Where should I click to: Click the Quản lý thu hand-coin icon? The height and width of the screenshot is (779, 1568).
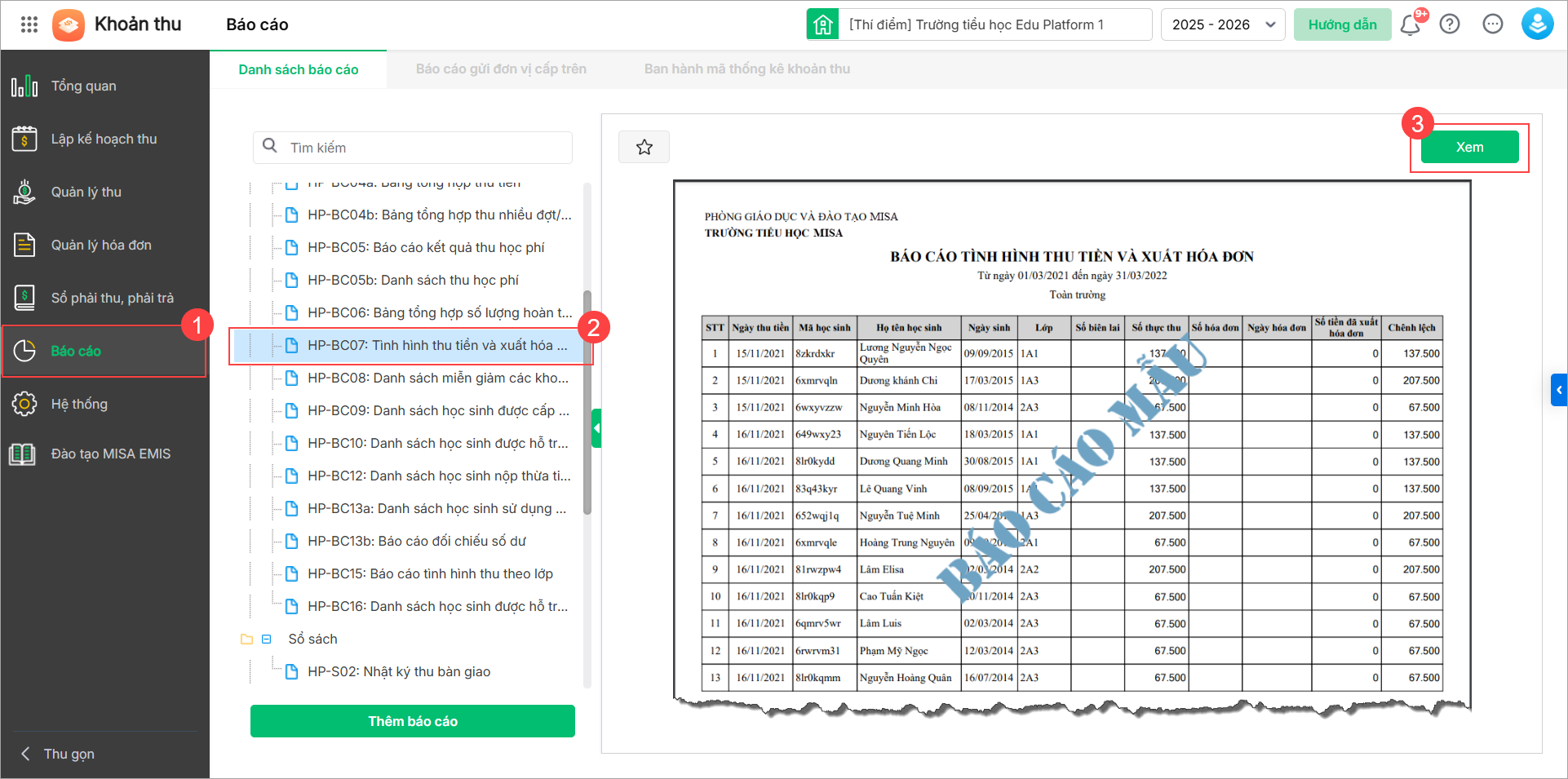pos(24,192)
